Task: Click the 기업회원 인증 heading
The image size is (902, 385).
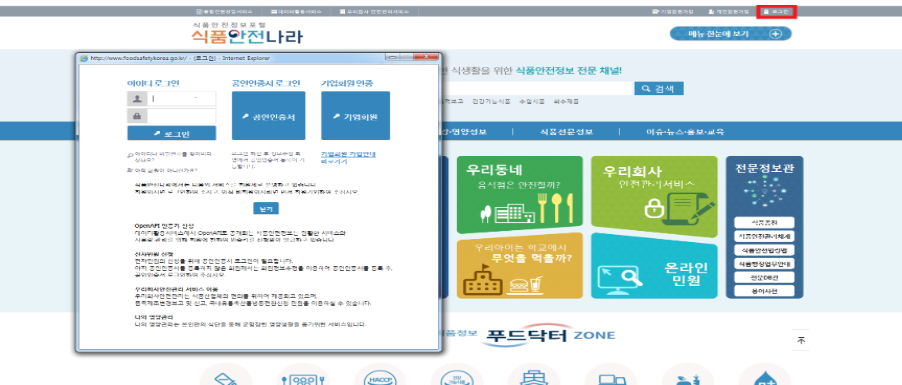Action: point(347,83)
